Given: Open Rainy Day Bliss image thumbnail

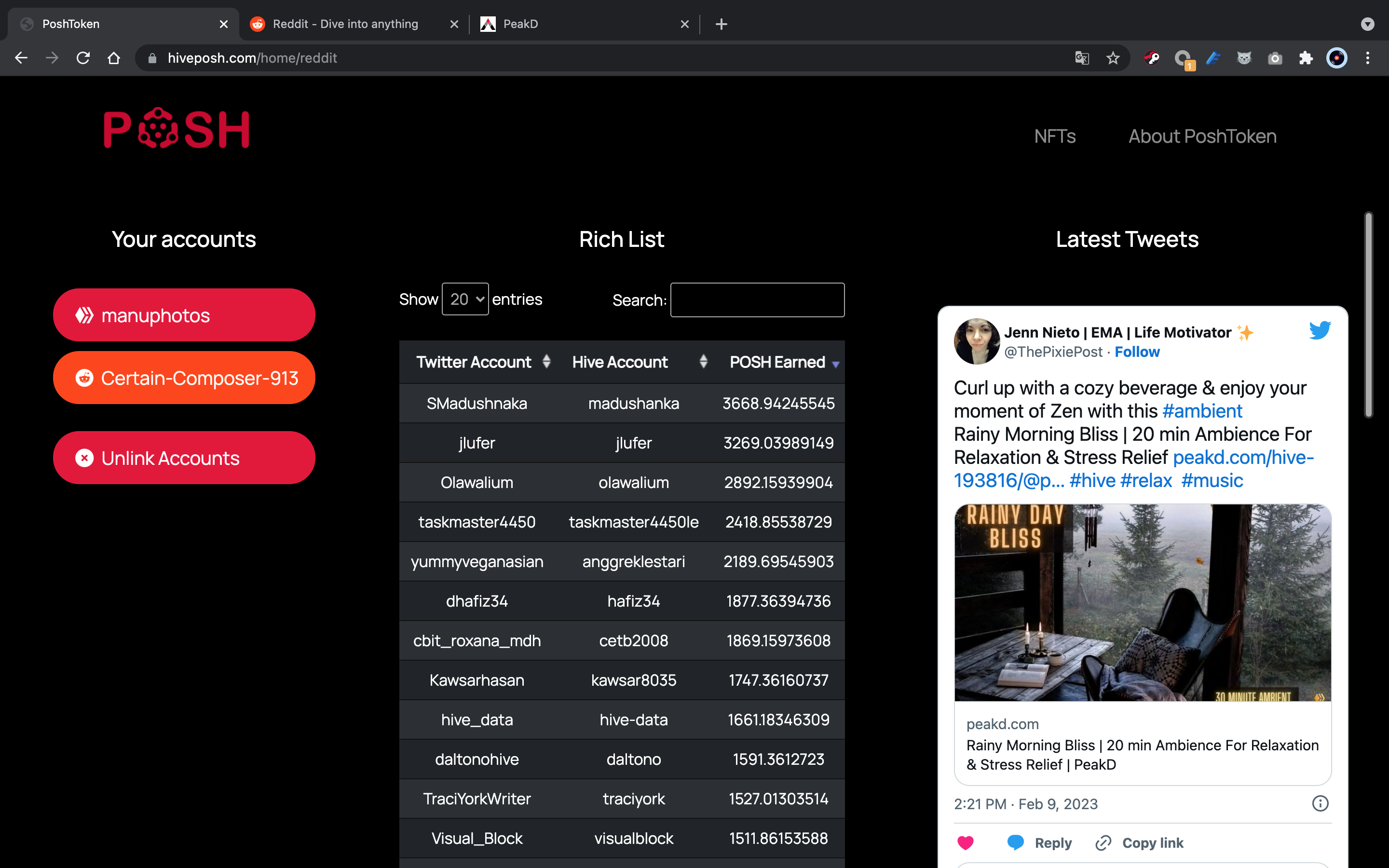Looking at the screenshot, I should pos(1142,602).
